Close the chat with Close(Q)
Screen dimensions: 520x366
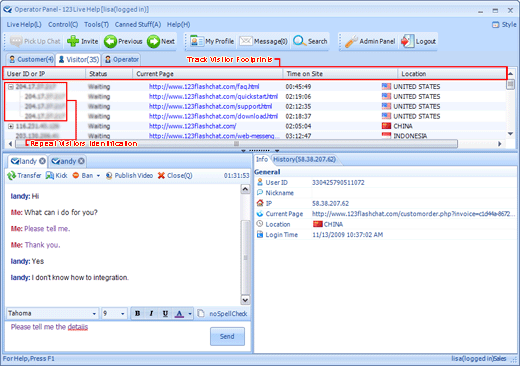click(175, 175)
